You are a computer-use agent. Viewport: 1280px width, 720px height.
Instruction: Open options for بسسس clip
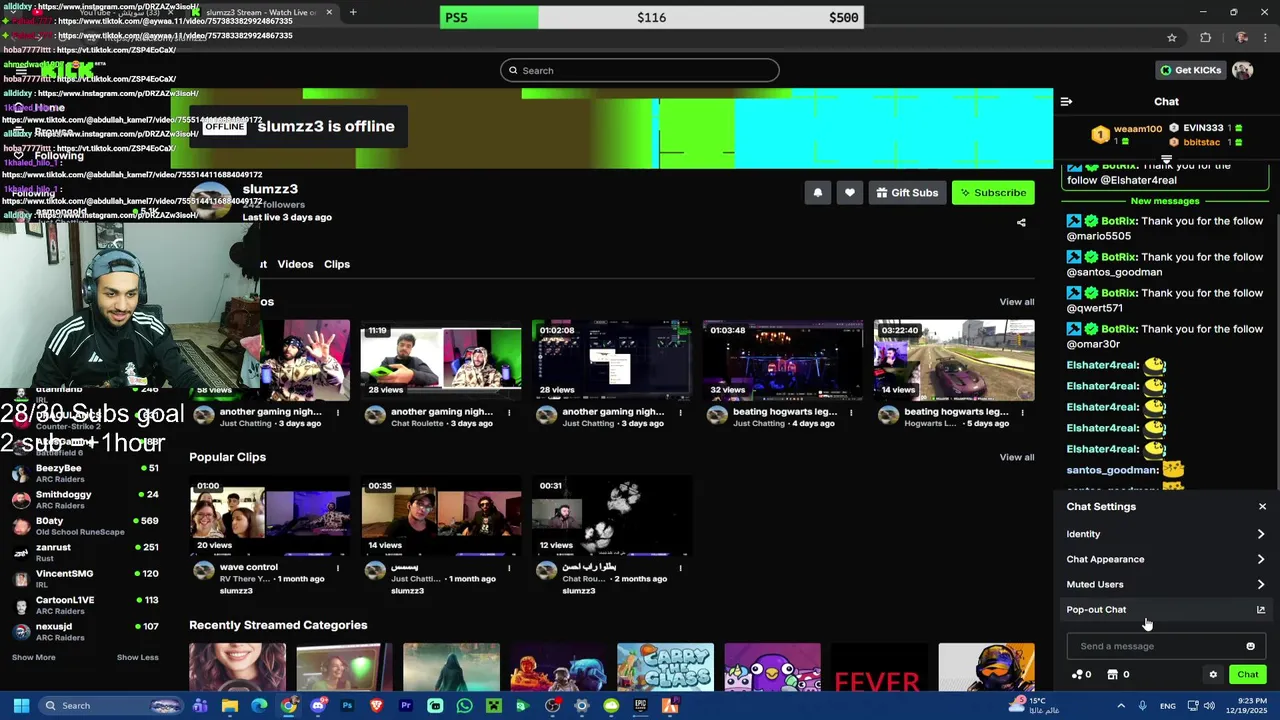[x=509, y=568]
